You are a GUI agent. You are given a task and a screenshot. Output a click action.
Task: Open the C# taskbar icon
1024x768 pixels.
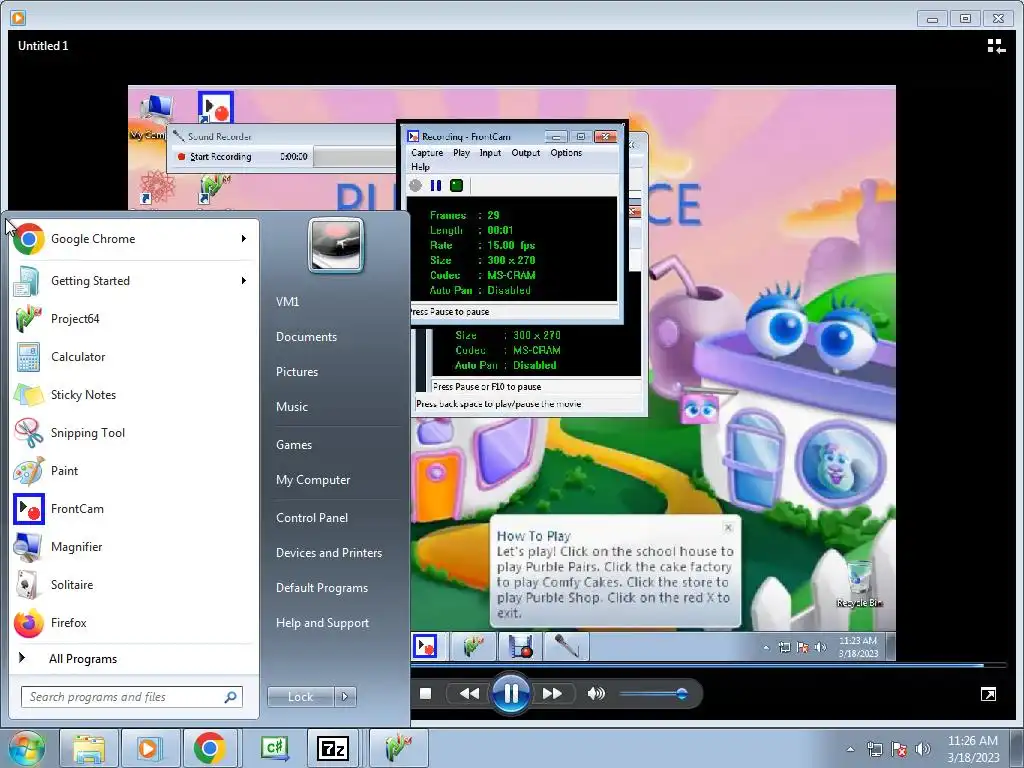[274, 748]
